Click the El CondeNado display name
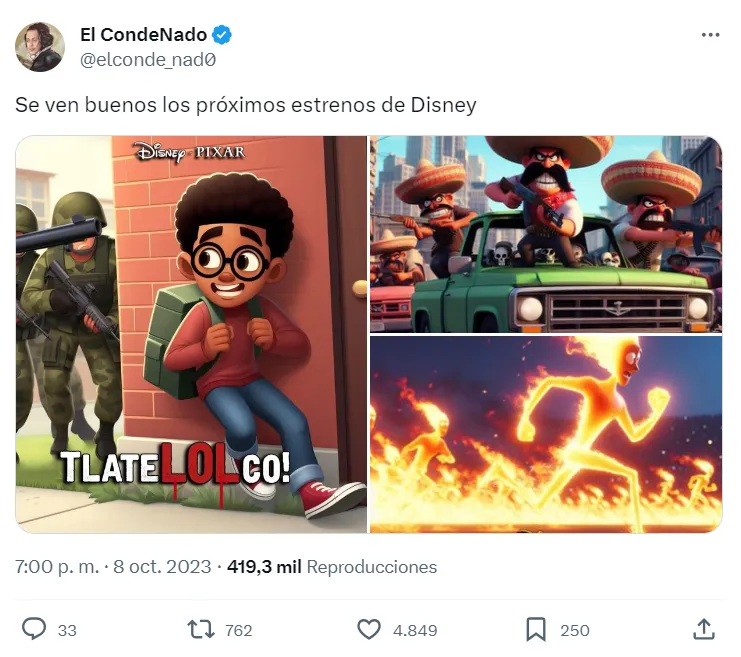741x657 pixels. point(144,35)
